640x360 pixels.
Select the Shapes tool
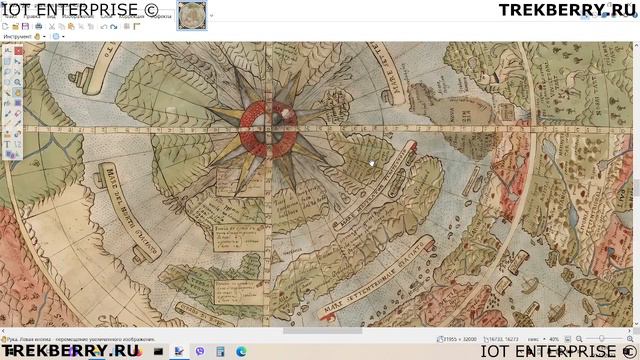tap(10, 154)
